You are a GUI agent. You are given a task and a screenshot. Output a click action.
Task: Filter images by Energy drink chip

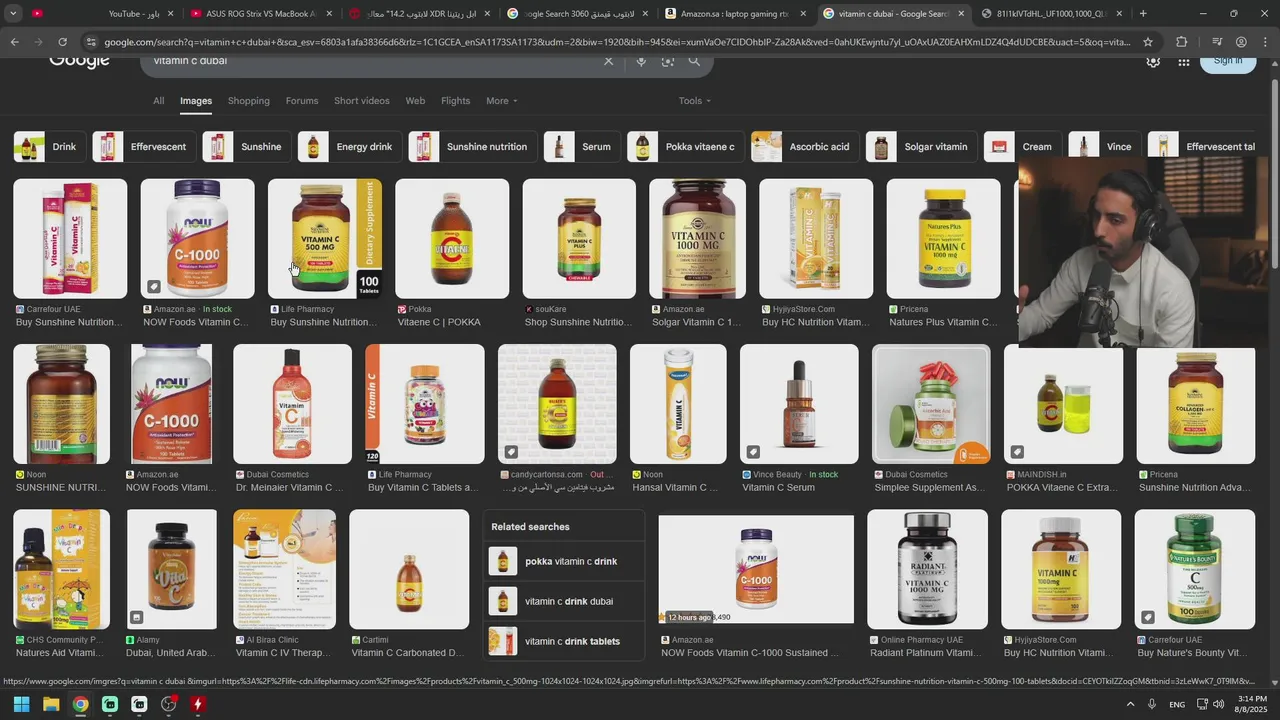point(349,147)
